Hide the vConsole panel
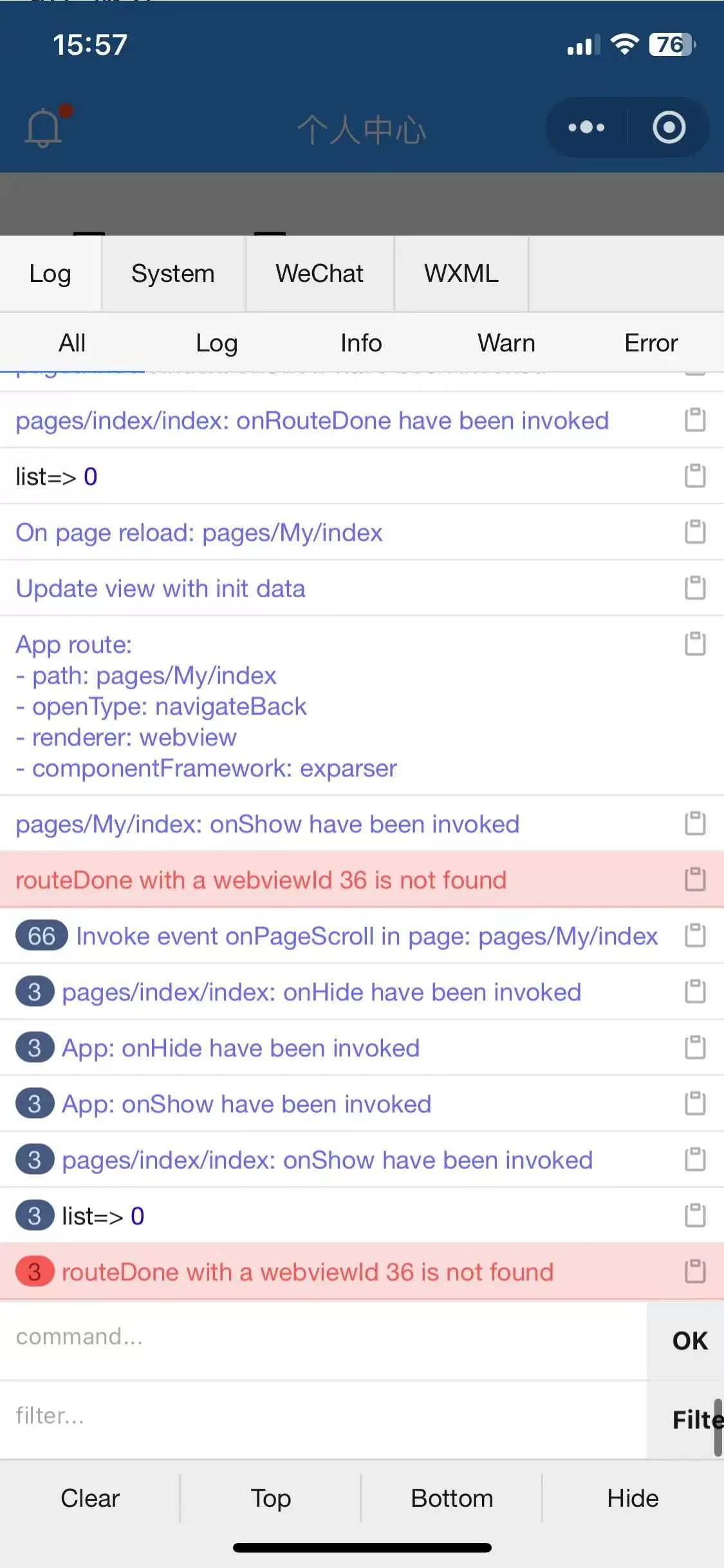The height and width of the screenshot is (1568, 724). pos(633,1498)
